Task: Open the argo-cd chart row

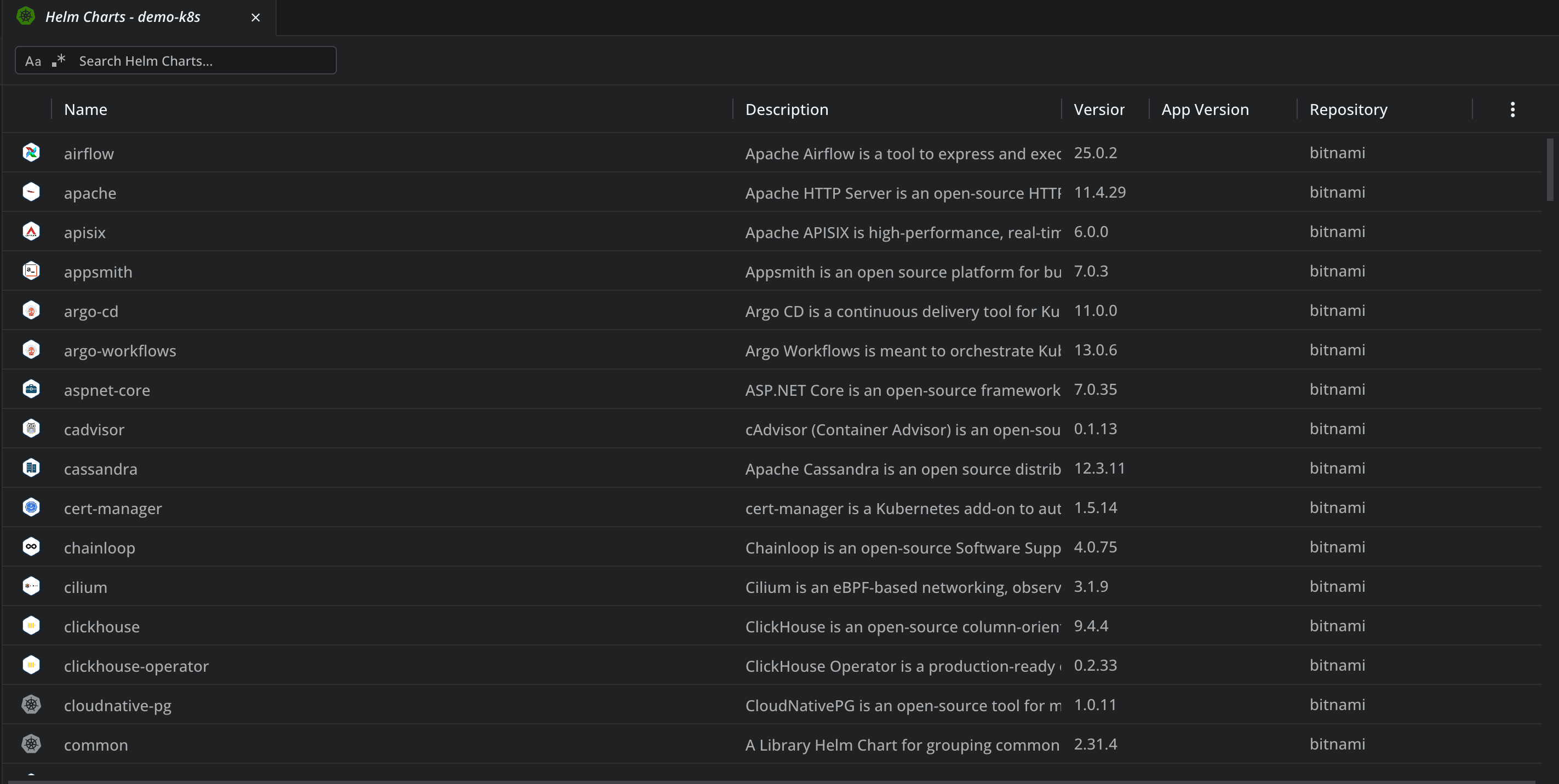Action: pyautogui.click(x=91, y=311)
